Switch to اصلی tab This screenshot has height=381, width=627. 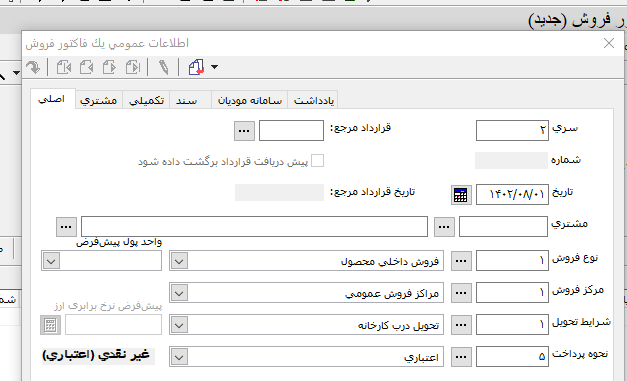[52, 99]
